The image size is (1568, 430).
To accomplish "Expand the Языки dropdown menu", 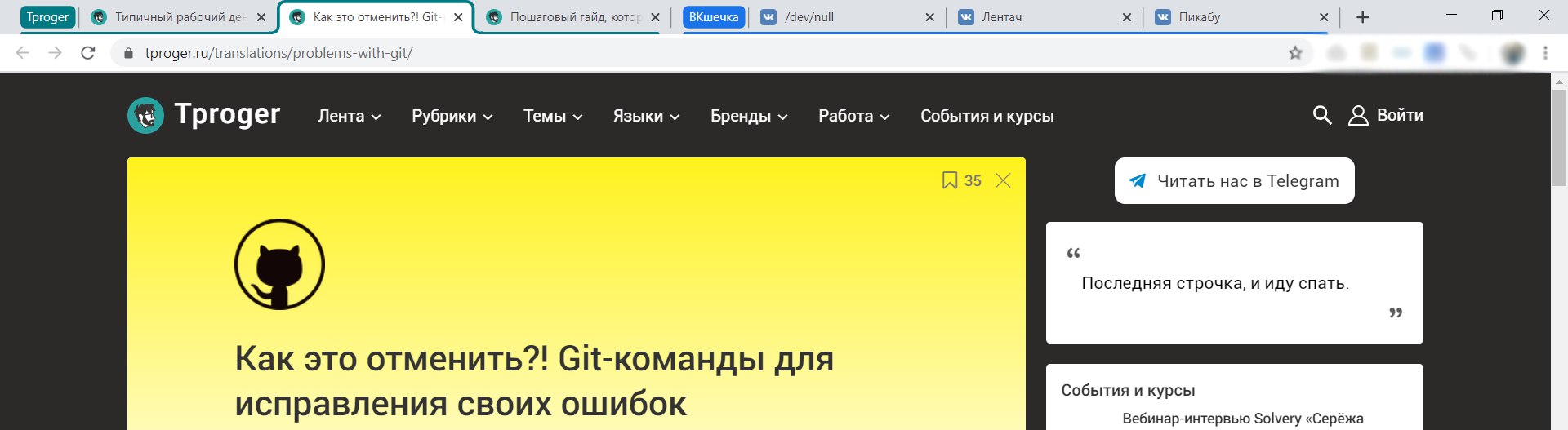I will [647, 116].
